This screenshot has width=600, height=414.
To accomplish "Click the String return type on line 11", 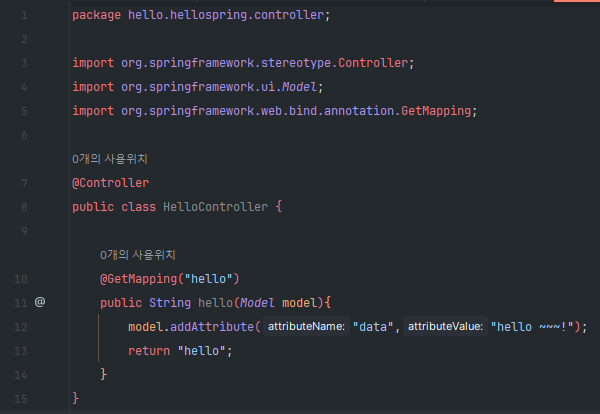I will click(x=170, y=303).
